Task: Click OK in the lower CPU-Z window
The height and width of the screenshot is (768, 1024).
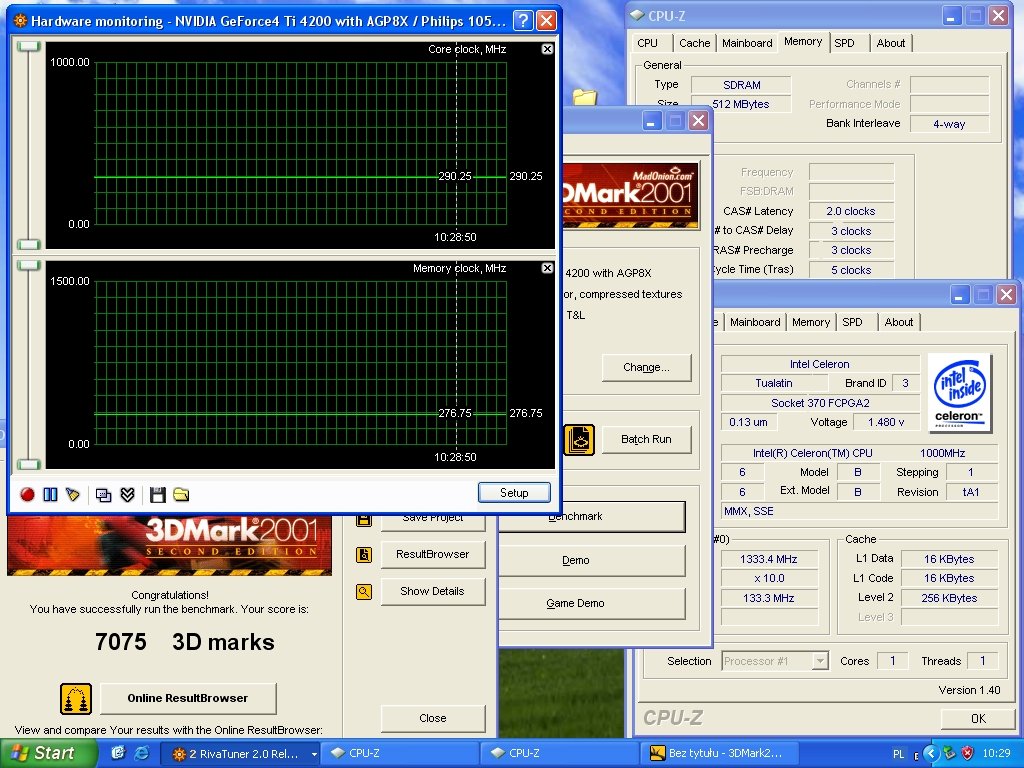Action: pos(978,718)
